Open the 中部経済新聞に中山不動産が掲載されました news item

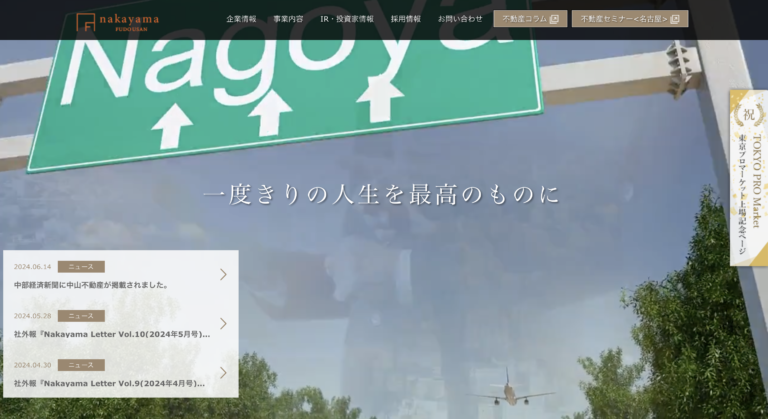click(x=120, y=275)
